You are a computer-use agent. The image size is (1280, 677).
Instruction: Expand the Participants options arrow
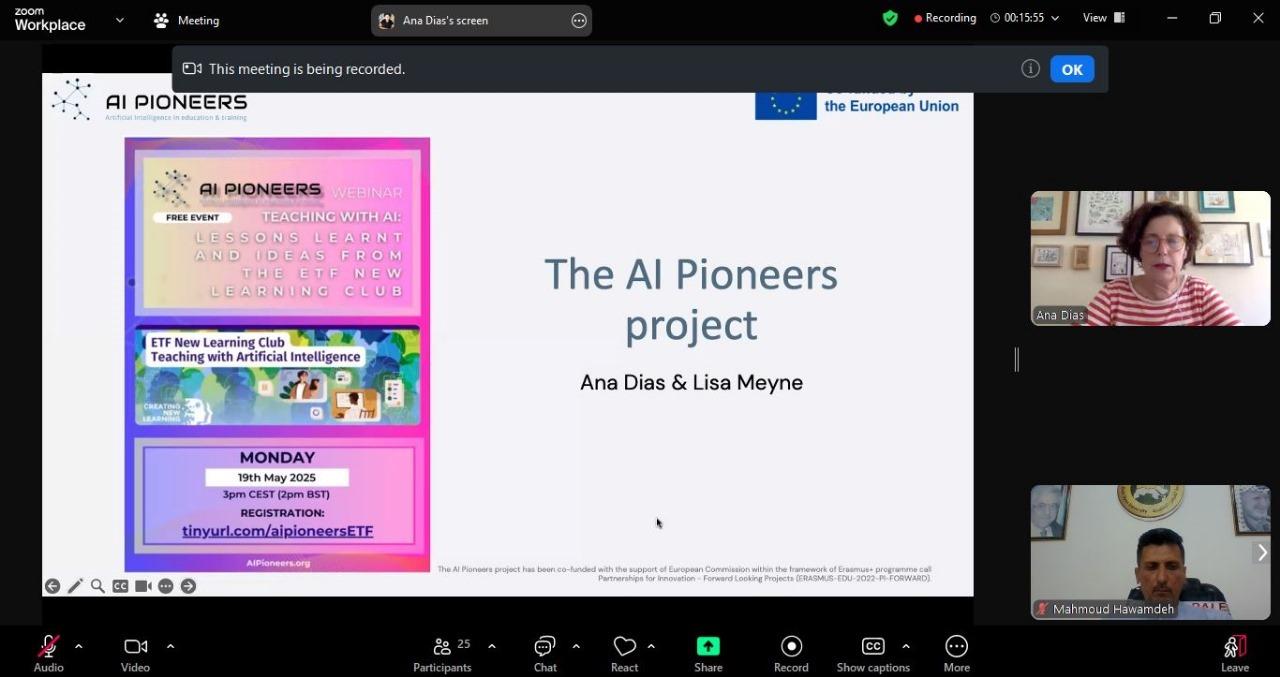491,646
